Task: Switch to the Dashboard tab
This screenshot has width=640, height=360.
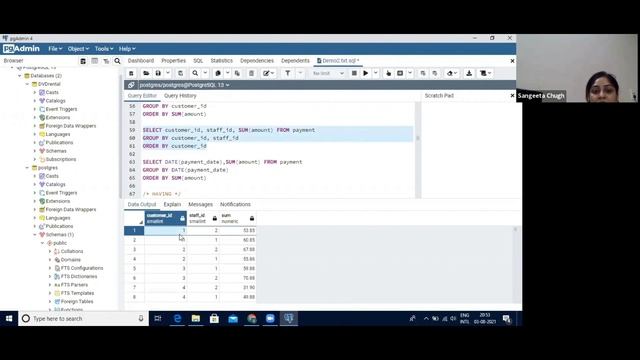Action: coord(141,61)
